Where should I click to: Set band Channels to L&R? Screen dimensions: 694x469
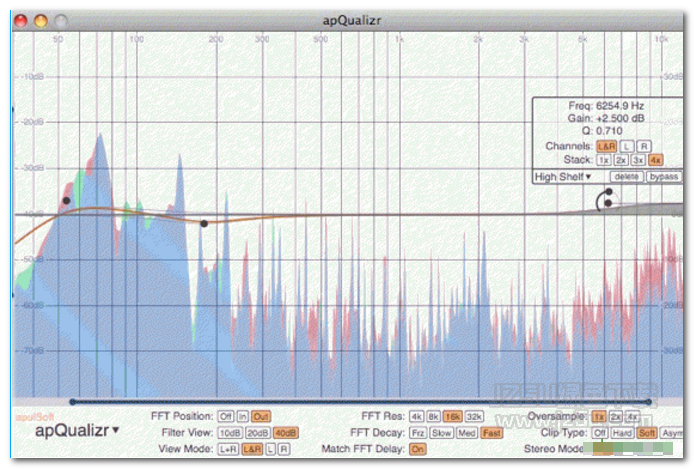(x=606, y=146)
